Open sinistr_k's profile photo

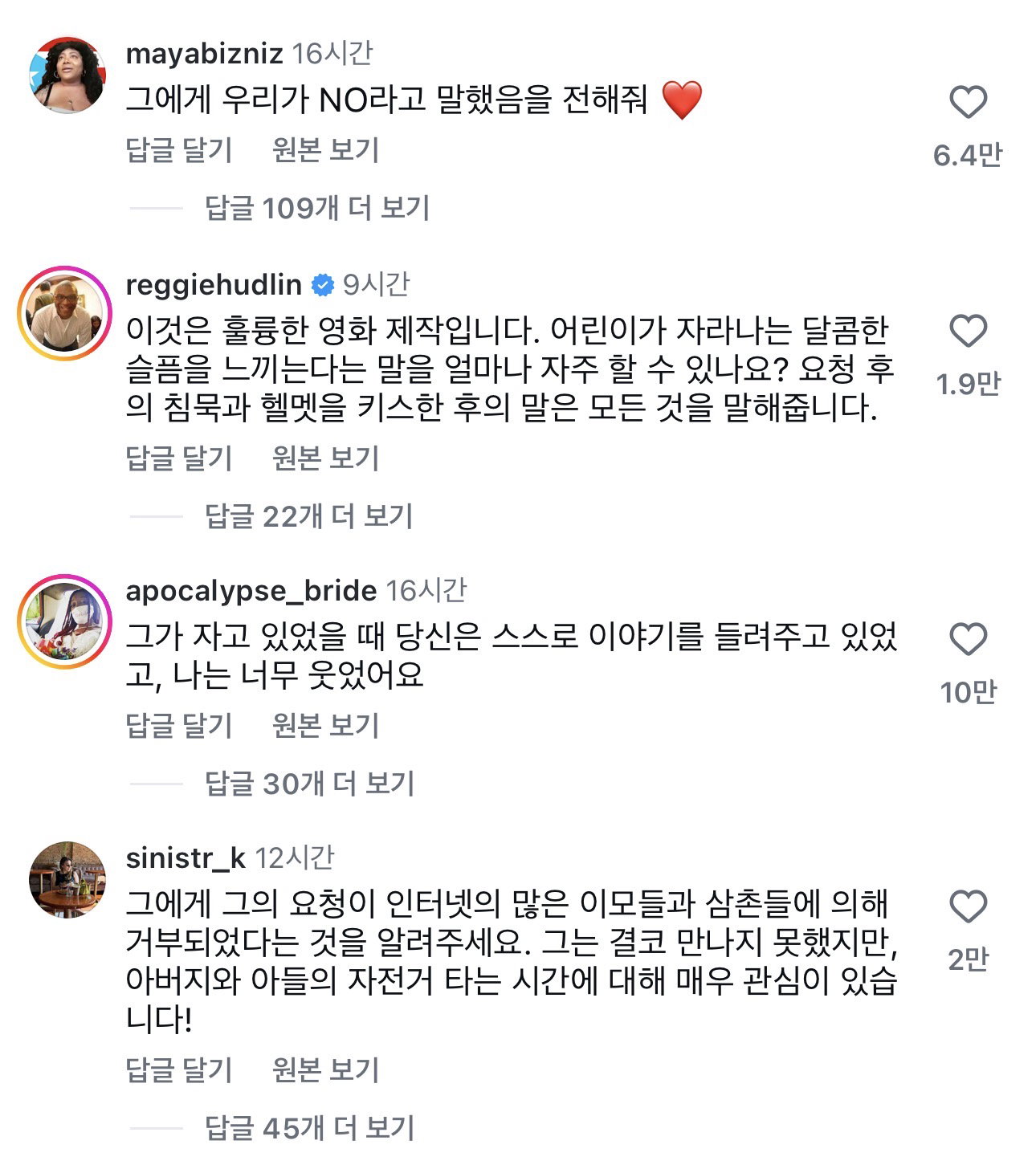click(67, 880)
